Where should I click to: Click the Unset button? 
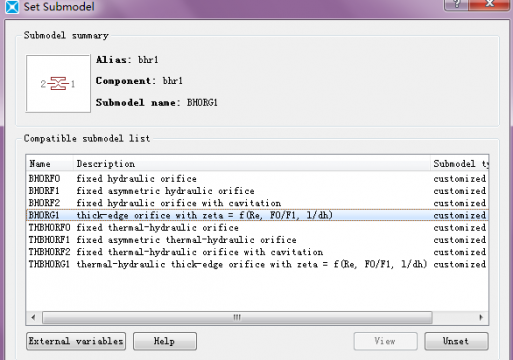pyautogui.click(x=456, y=341)
